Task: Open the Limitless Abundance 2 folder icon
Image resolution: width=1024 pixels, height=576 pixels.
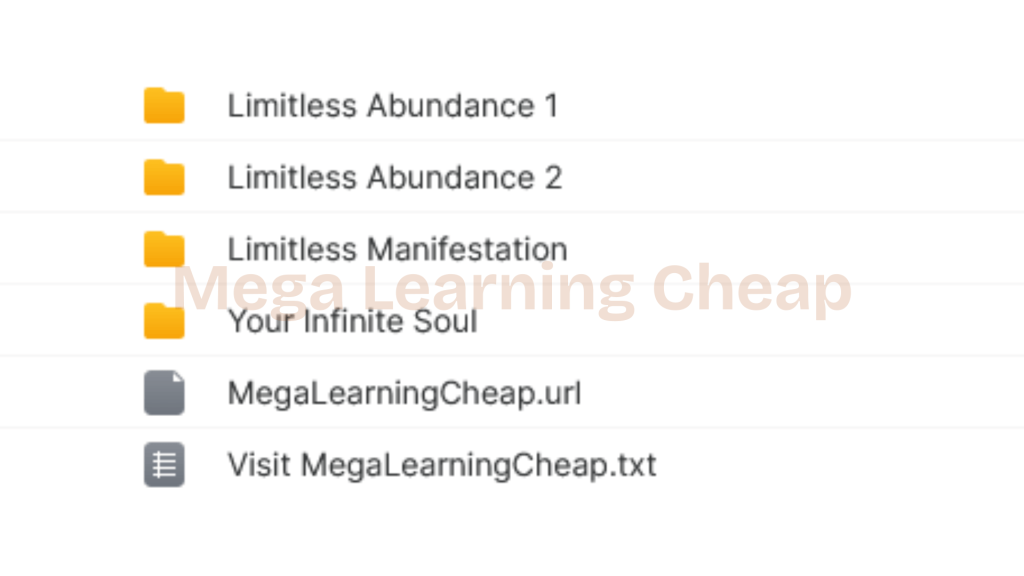Action: (164, 177)
